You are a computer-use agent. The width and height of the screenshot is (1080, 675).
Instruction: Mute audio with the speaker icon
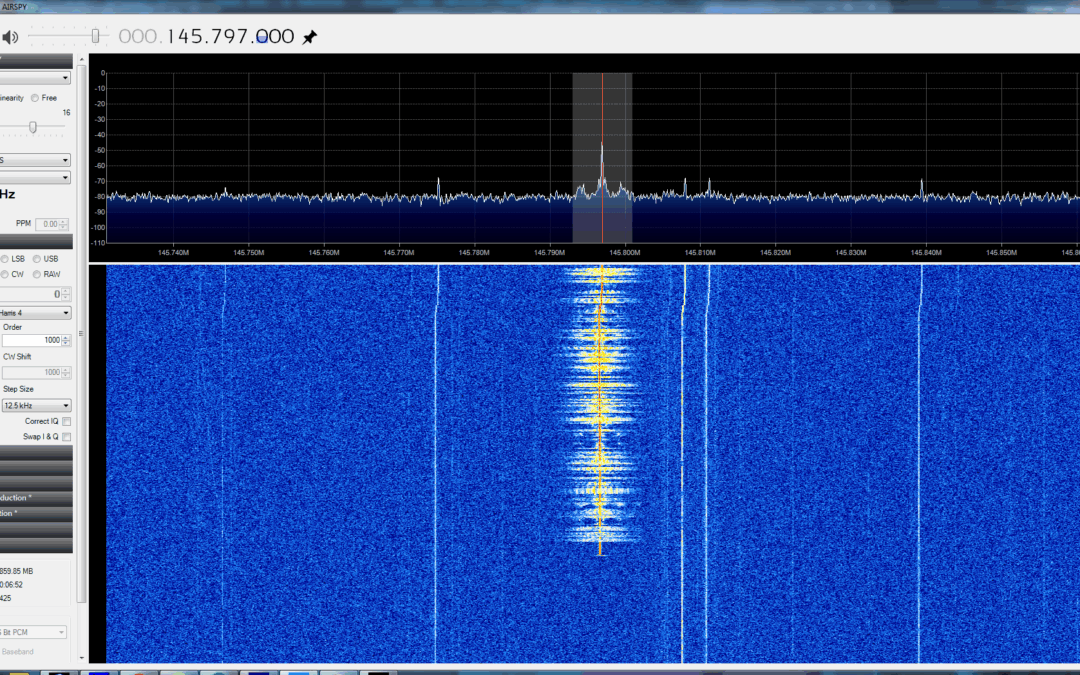pyautogui.click(x=10, y=37)
